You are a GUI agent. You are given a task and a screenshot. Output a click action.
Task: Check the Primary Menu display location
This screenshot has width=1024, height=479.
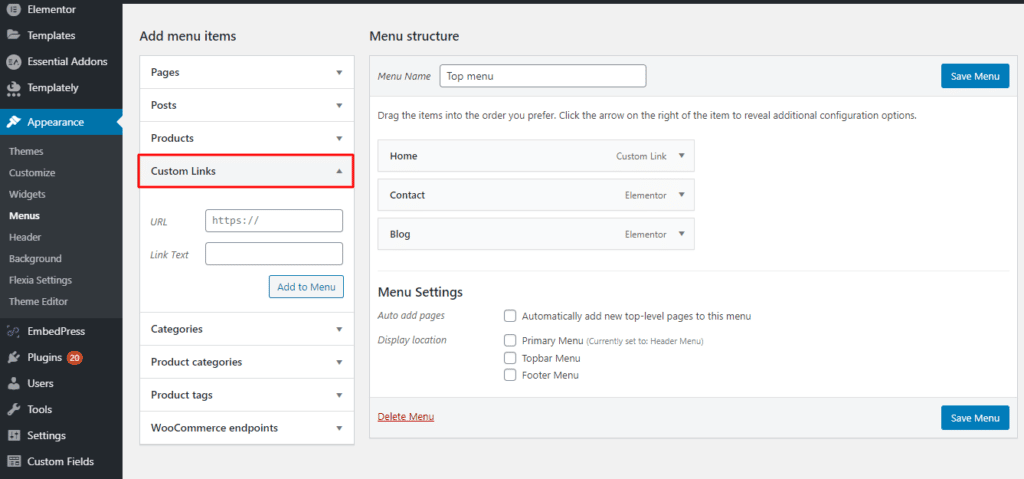click(510, 340)
